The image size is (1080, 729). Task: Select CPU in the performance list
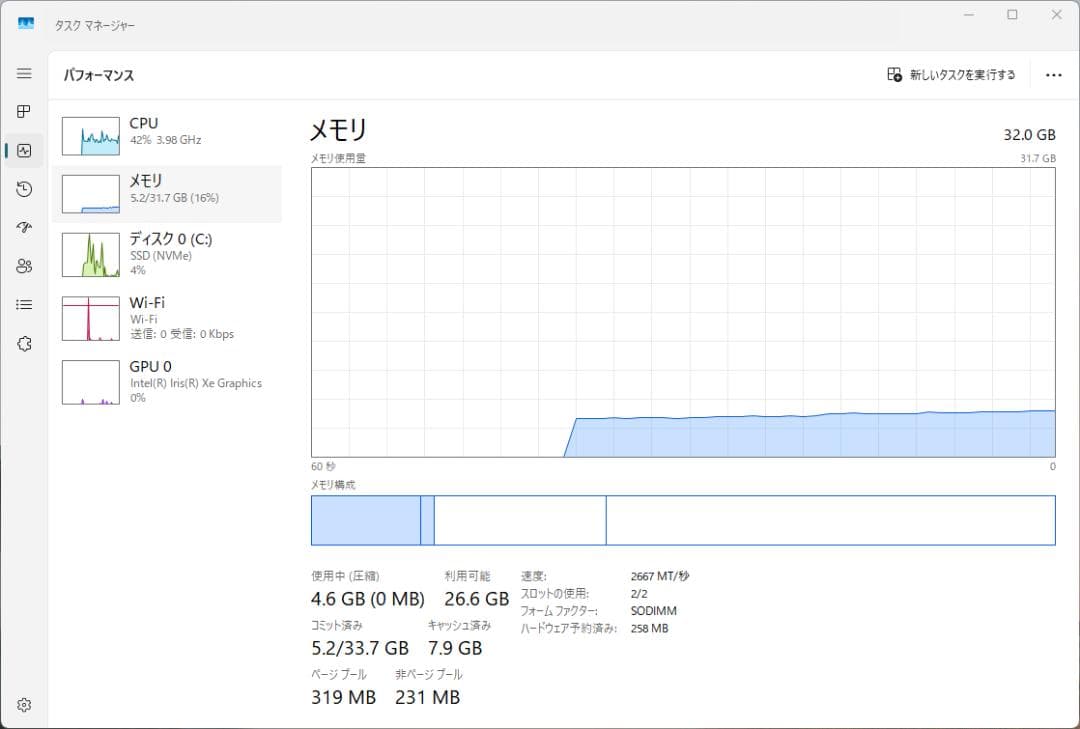(x=167, y=135)
